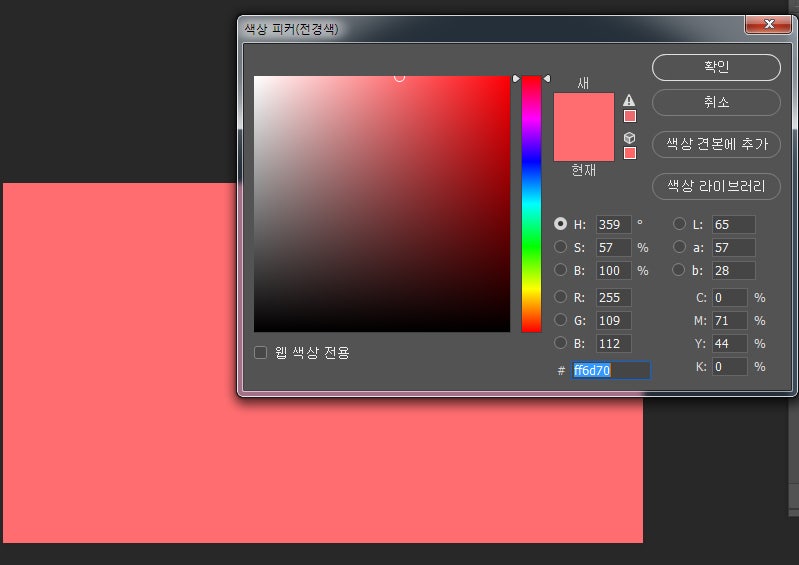Click the G field showing 109
The width and height of the screenshot is (799, 565).
[x=614, y=320]
